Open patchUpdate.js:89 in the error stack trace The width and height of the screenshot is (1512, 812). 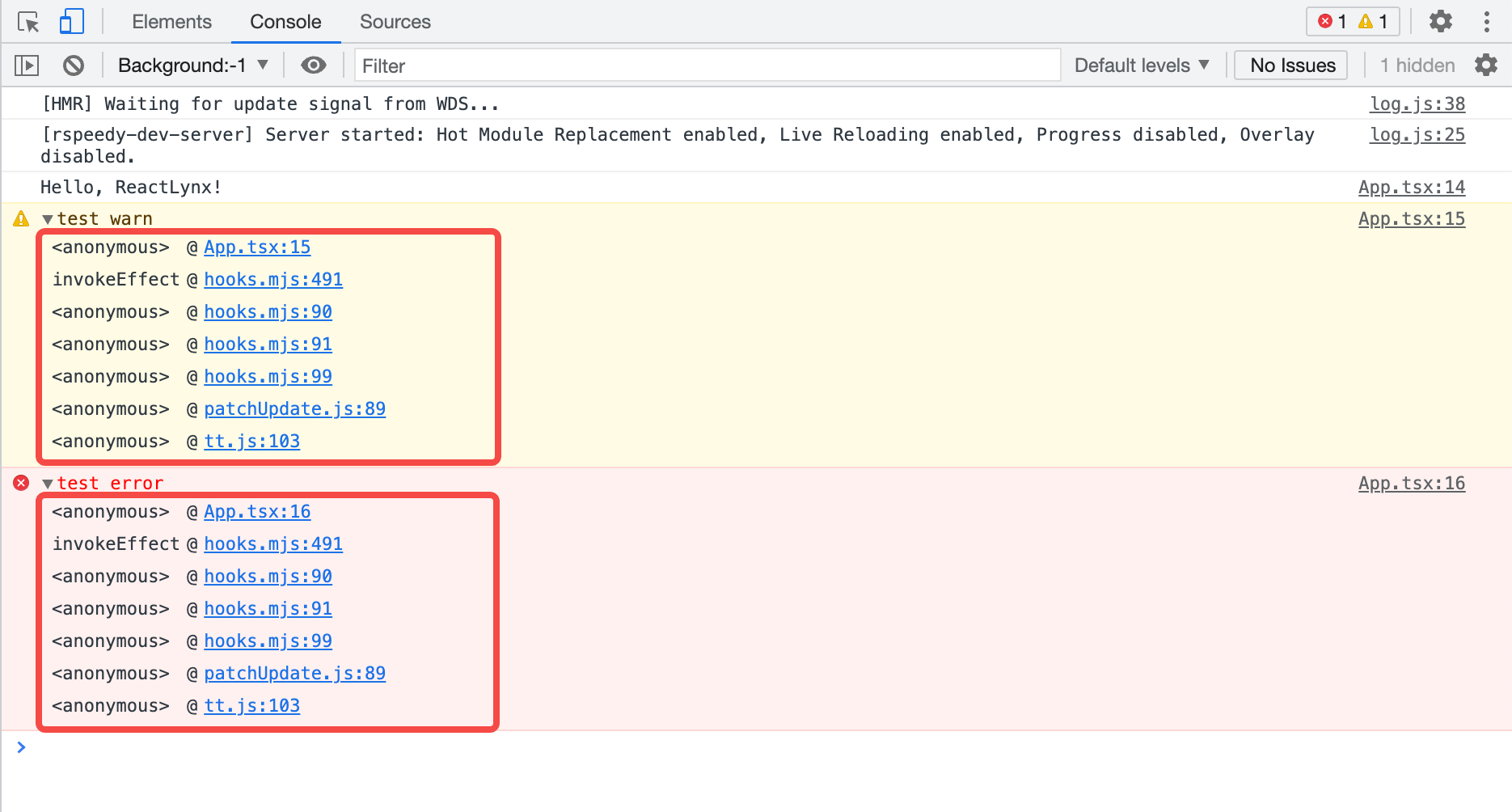pos(294,674)
